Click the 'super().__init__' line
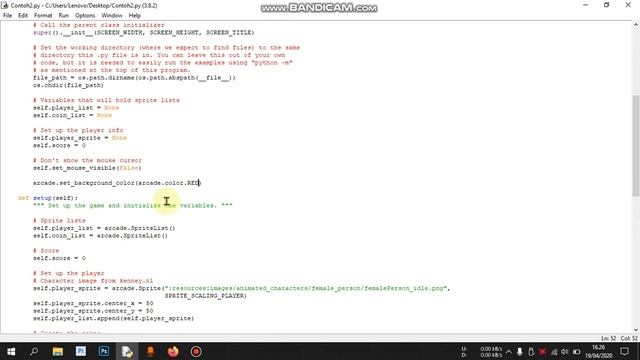Screen dimensions: 640x360 pyautogui.click(x=144, y=32)
